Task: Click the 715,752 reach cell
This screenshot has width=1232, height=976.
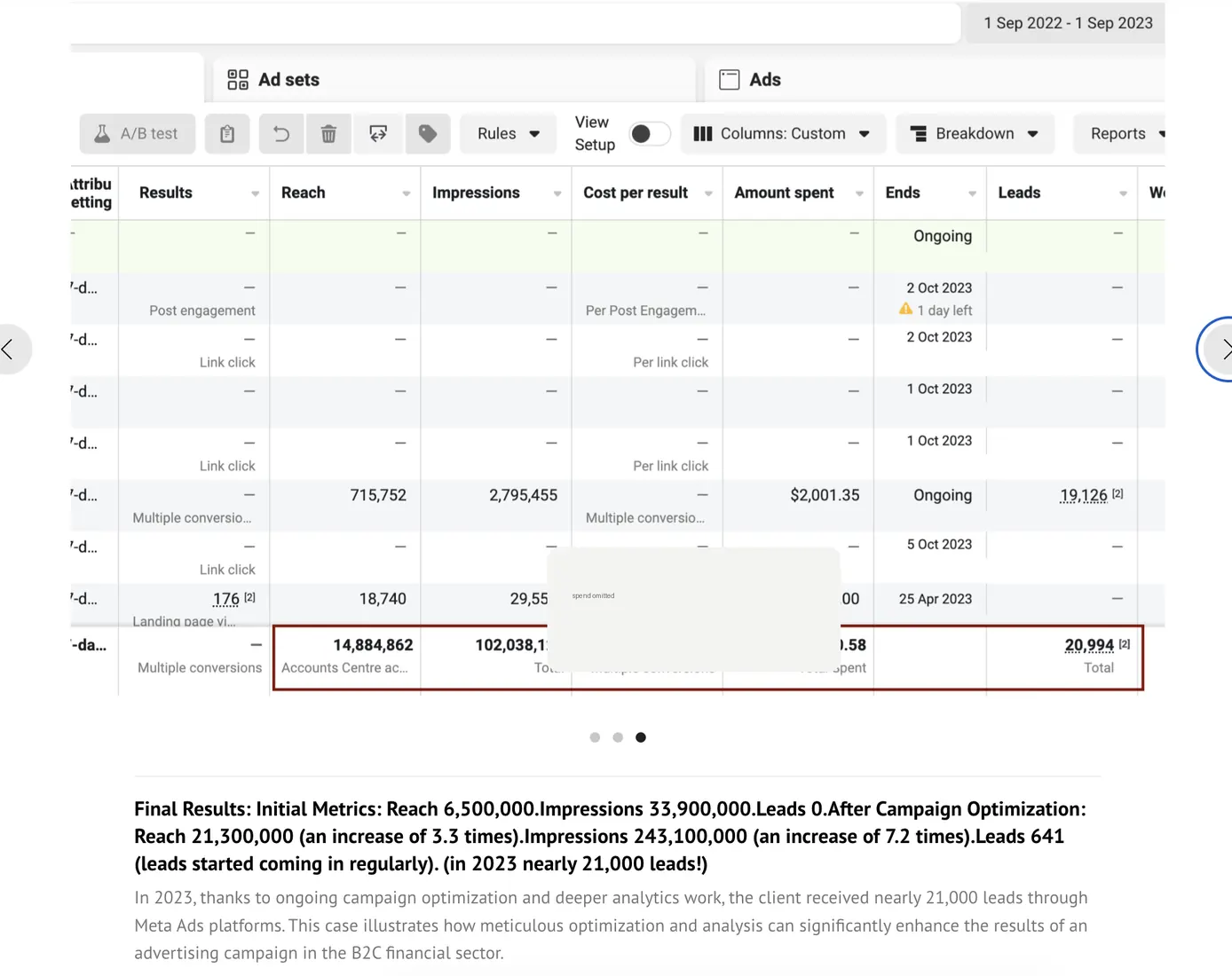Action: coord(378,495)
